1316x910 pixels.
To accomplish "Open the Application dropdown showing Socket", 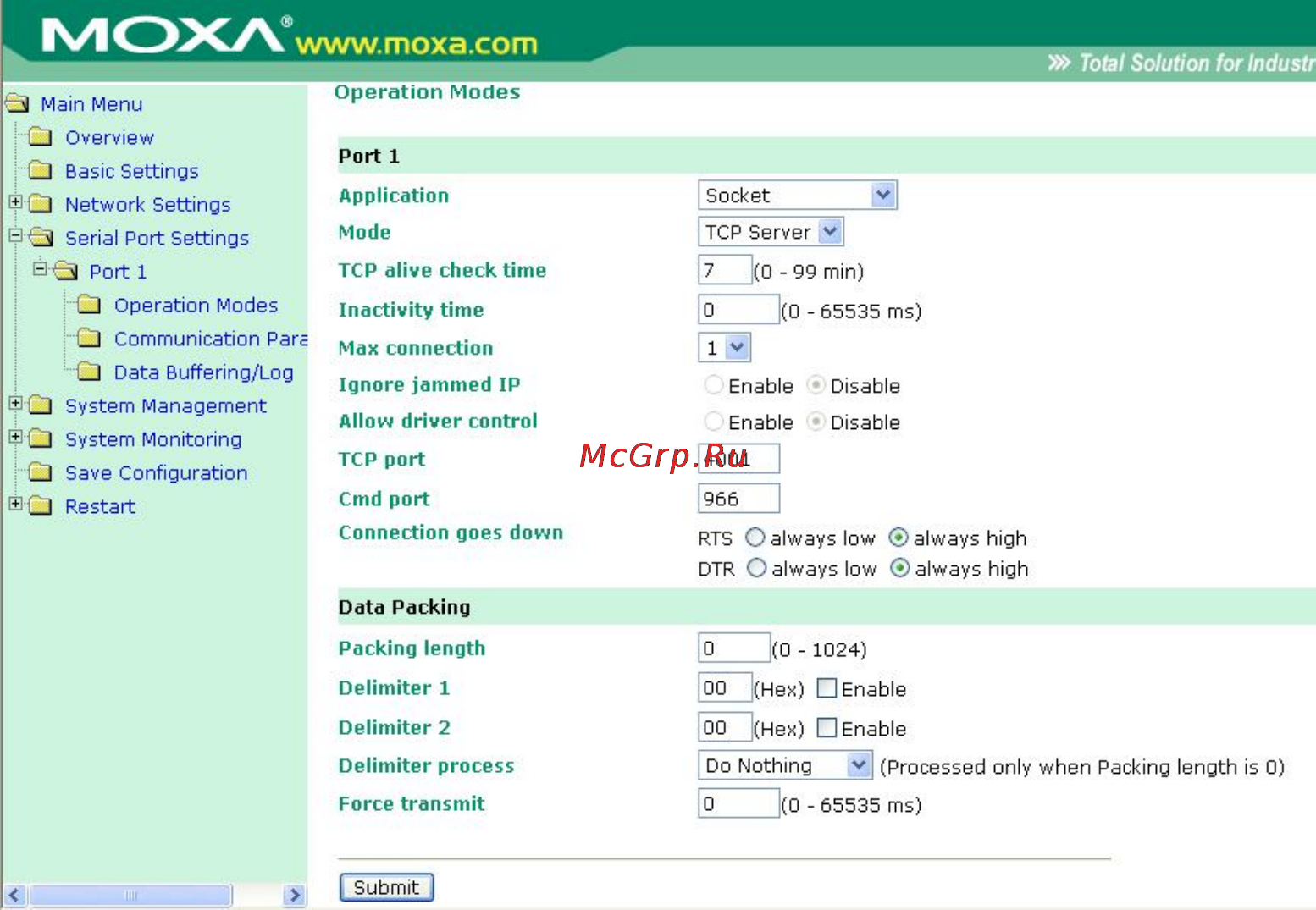I will click(x=797, y=195).
